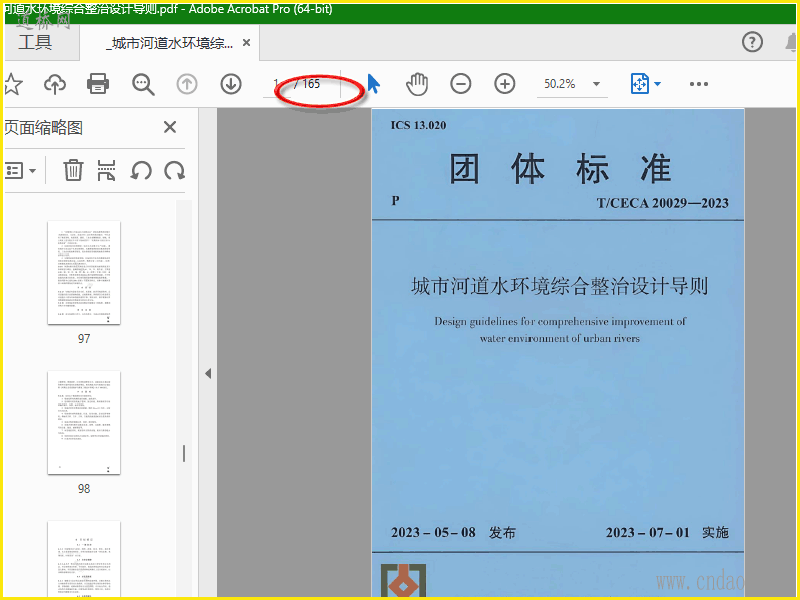The width and height of the screenshot is (800, 600).
Task: Select the 城市河道水环境综 document tab
Action: coord(171,43)
